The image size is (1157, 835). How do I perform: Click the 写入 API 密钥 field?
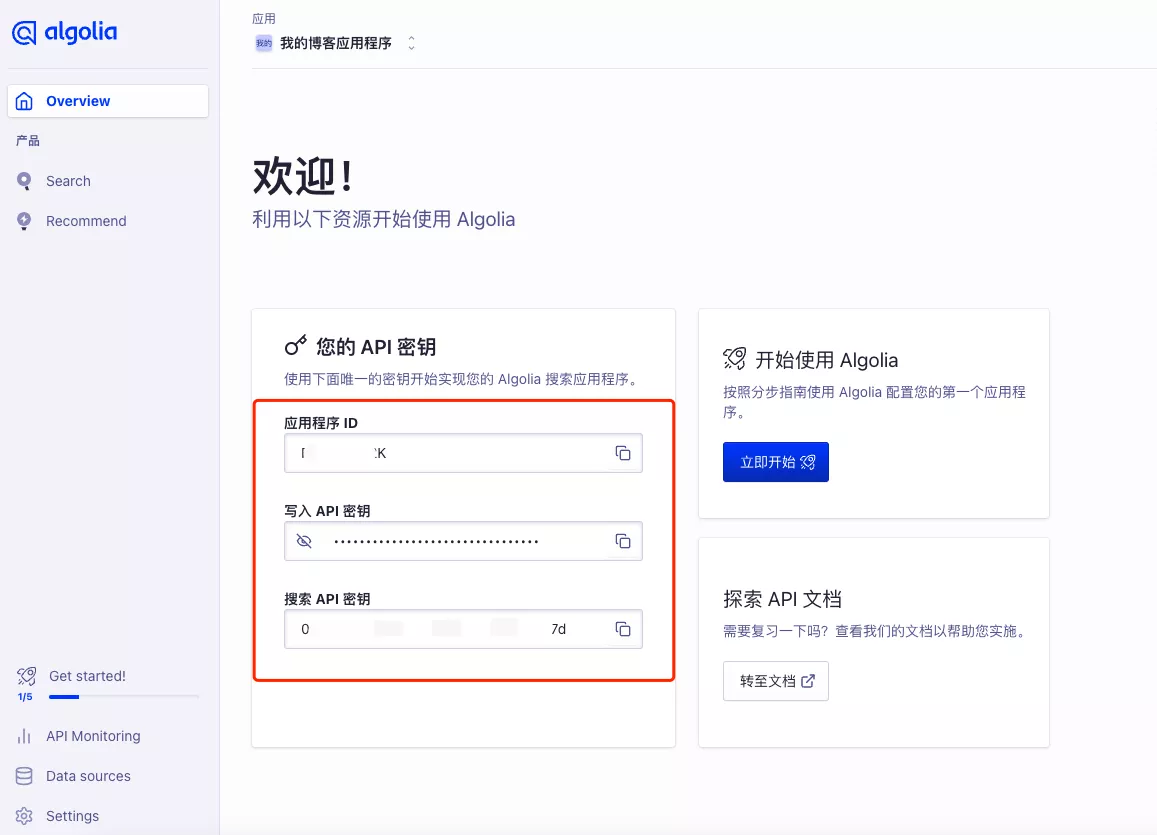click(x=463, y=541)
